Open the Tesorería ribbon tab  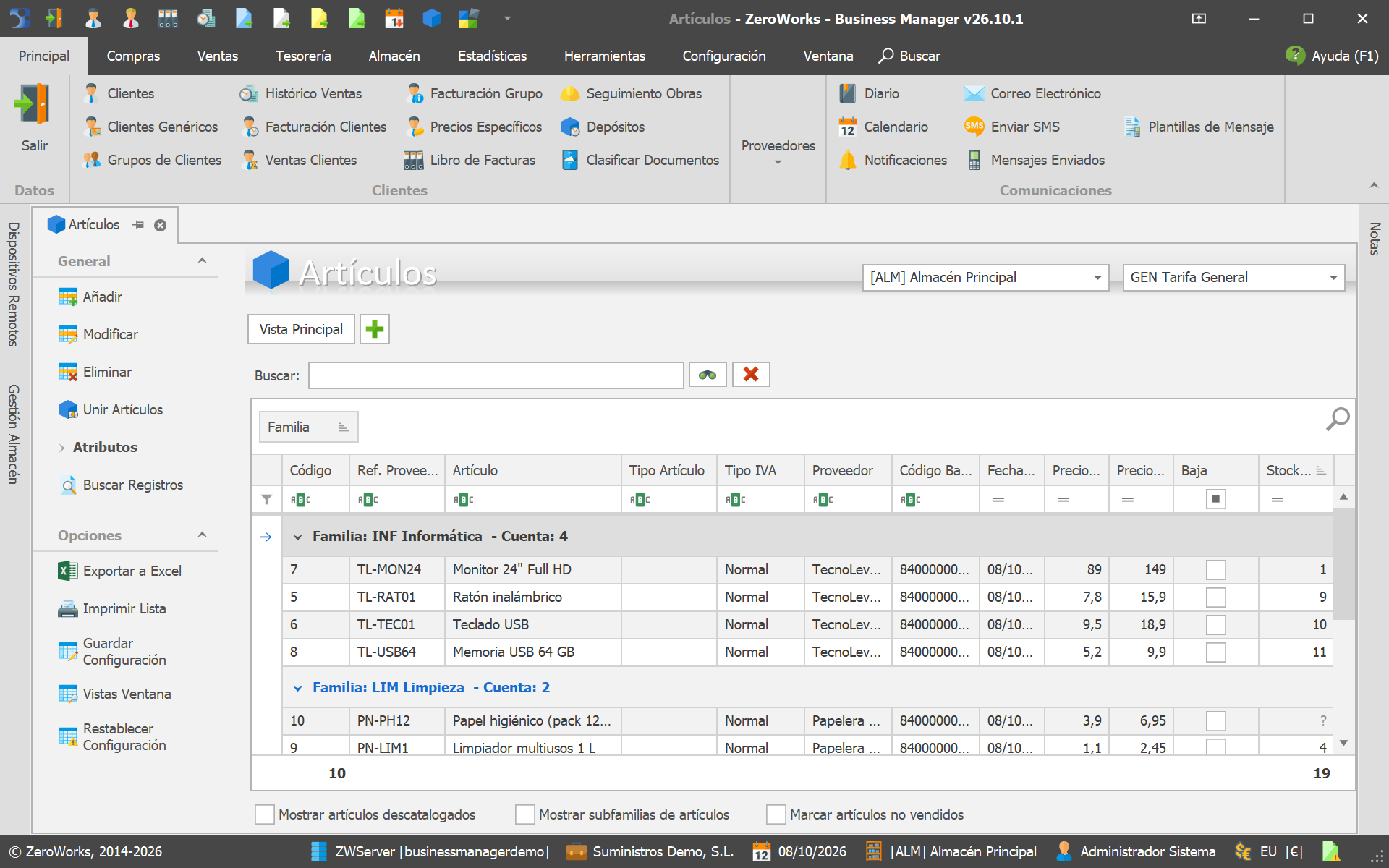303,56
